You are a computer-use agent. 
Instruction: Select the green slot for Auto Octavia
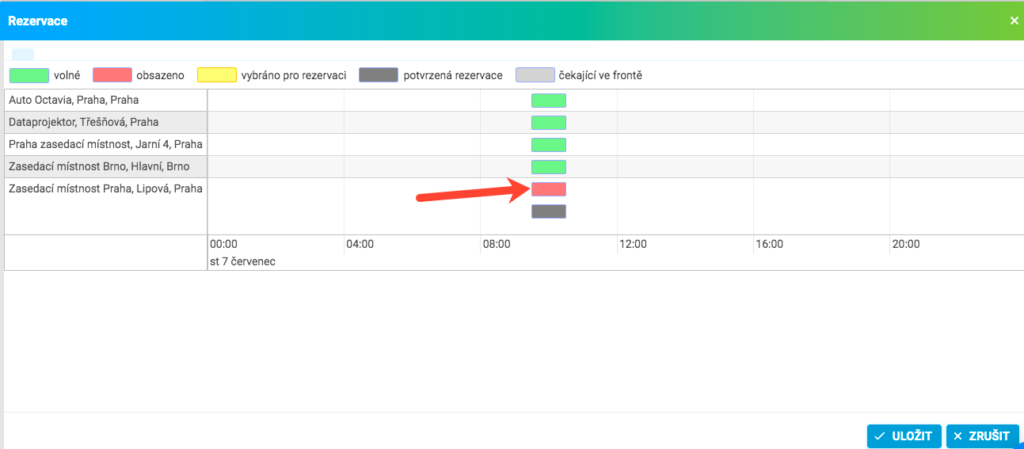click(549, 101)
